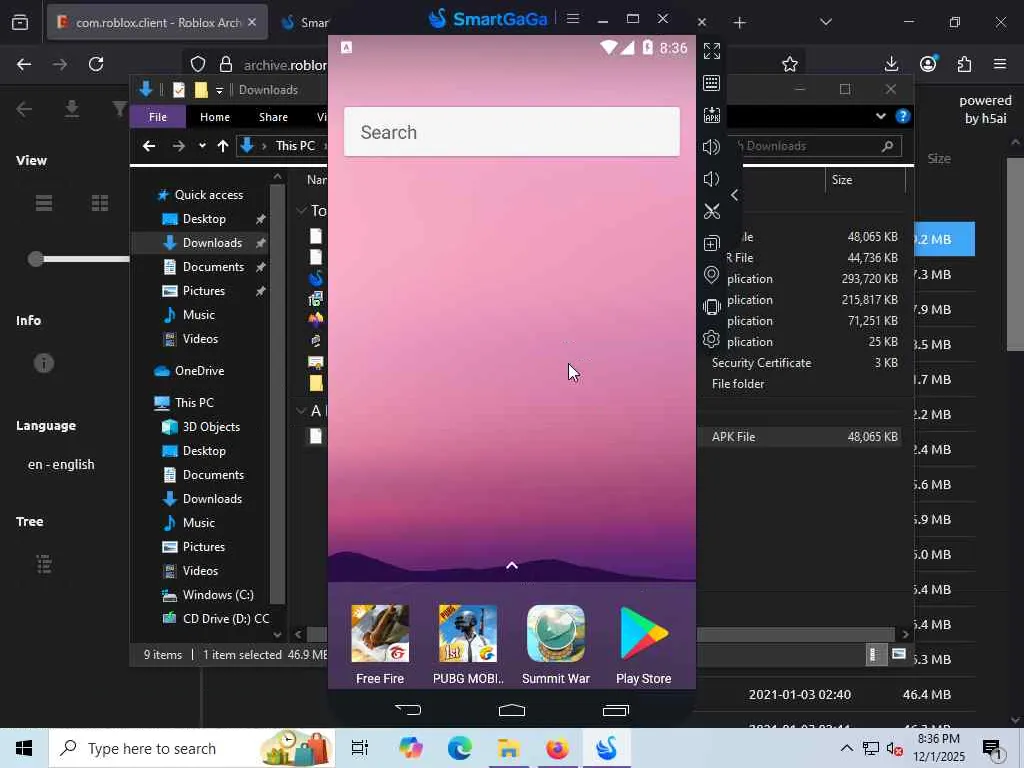Open Firefox application menu hamburger
Viewport: 1024px width, 768px height.
1000,64
